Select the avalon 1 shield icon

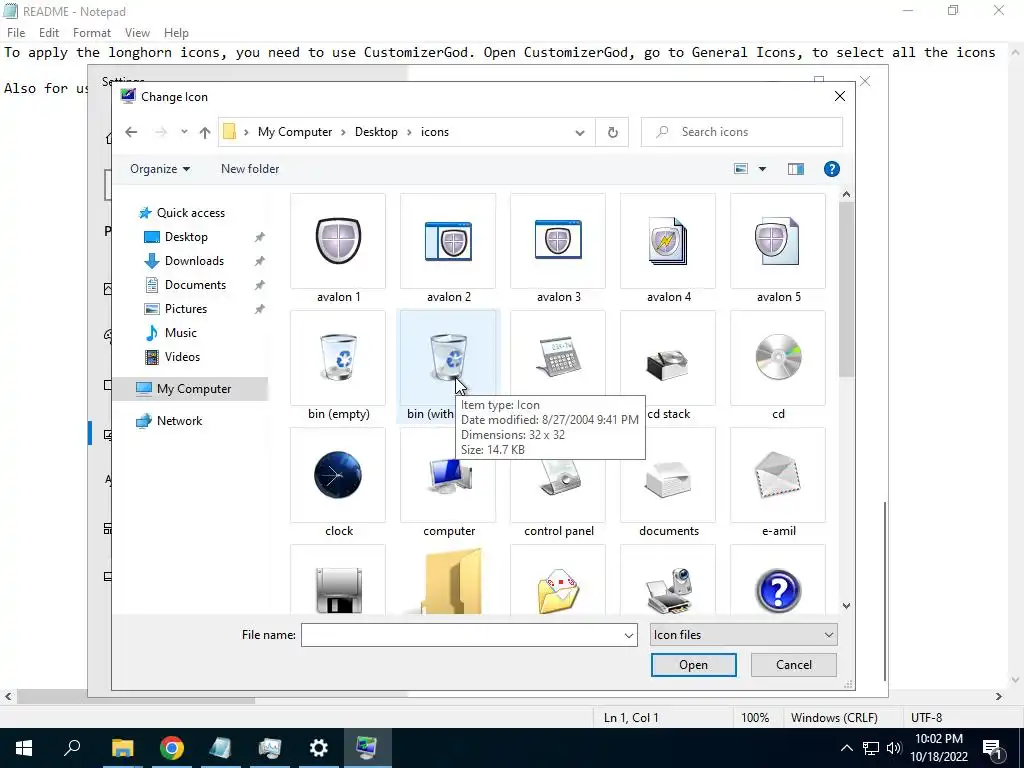(x=338, y=248)
